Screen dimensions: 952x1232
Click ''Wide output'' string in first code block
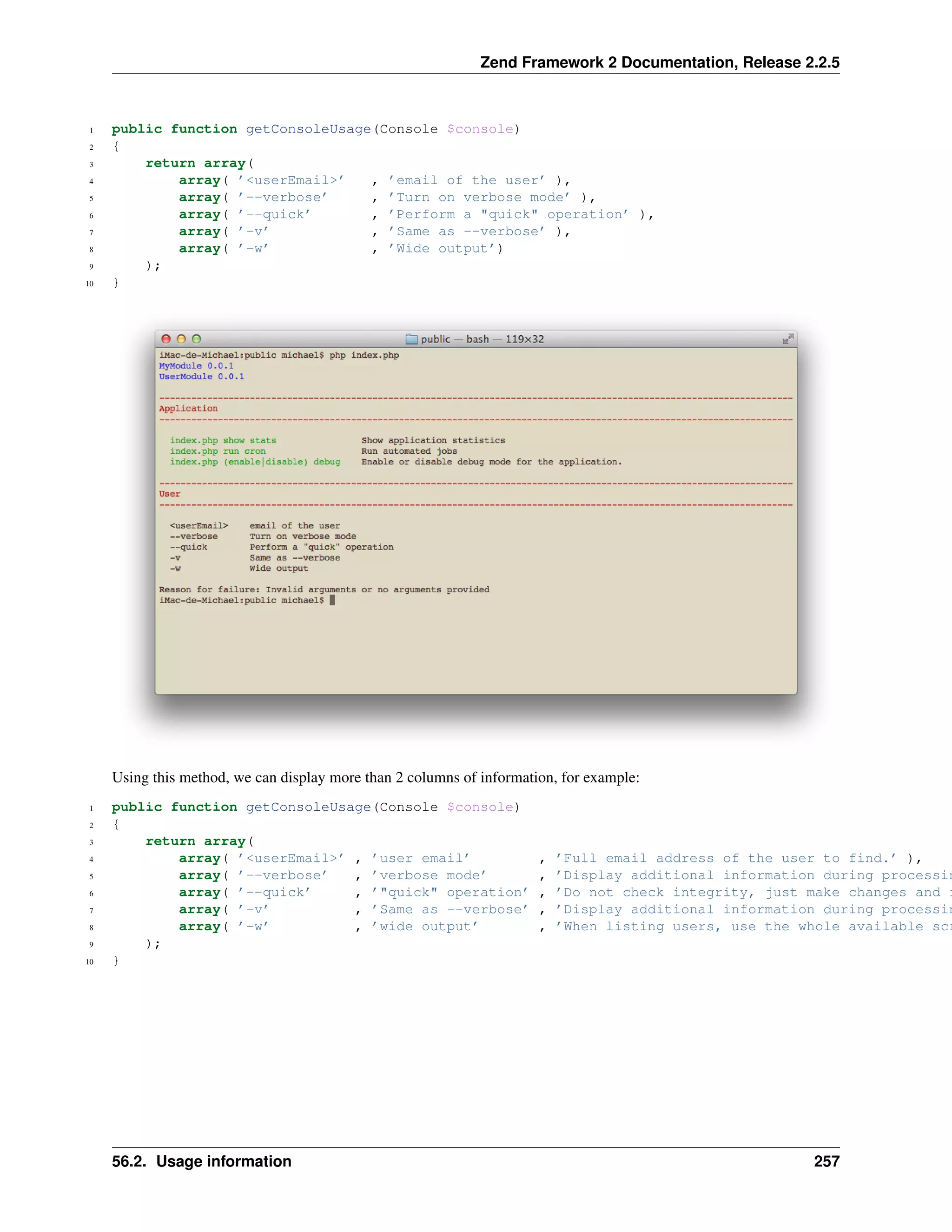point(442,249)
